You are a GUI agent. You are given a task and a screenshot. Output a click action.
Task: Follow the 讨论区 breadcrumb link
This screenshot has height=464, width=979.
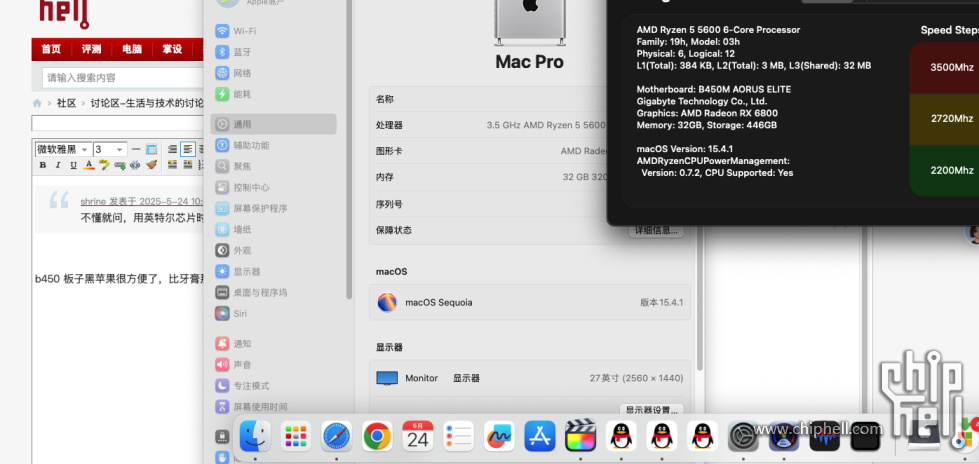pos(147,103)
